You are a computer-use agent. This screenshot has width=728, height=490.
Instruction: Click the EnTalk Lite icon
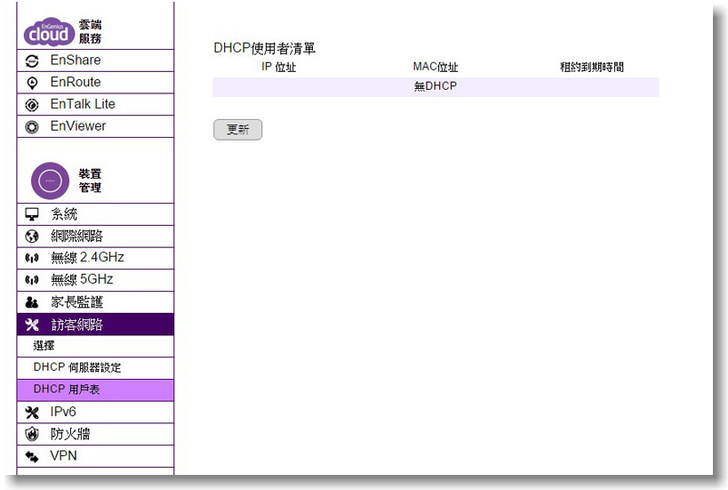coord(31,105)
